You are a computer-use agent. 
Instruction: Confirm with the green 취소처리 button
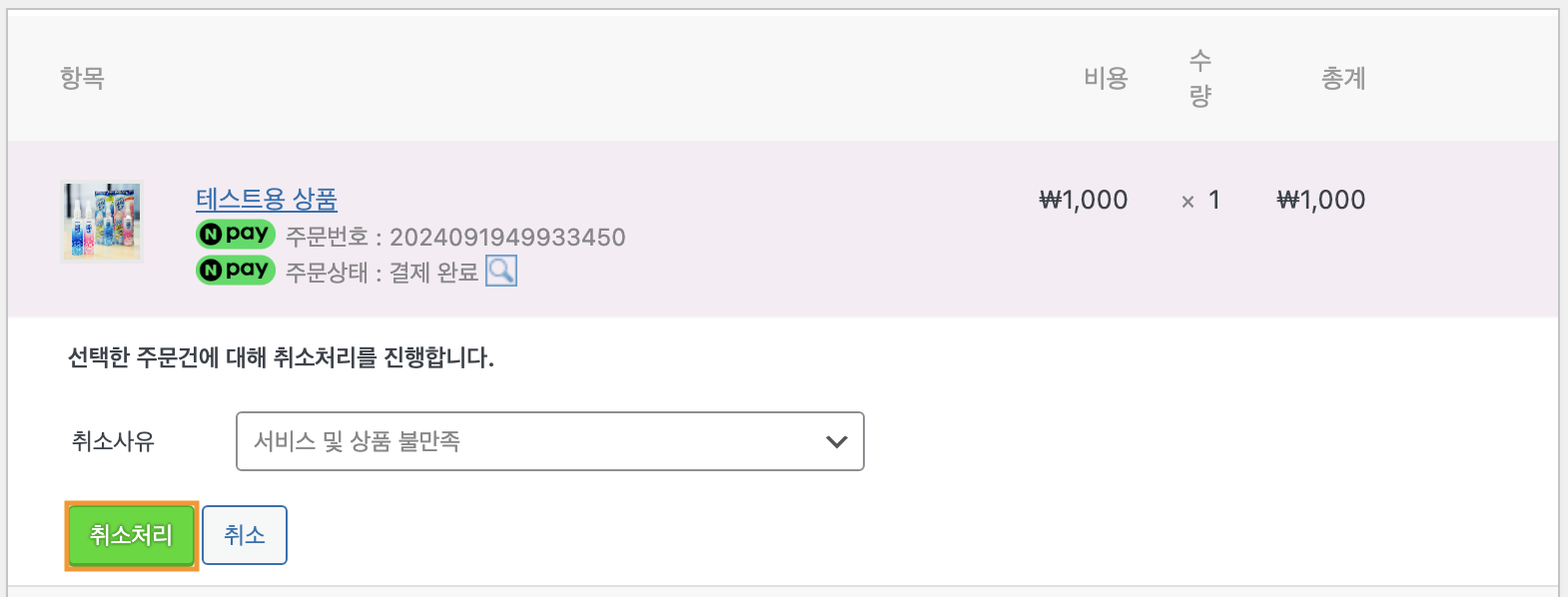point(131,535)
